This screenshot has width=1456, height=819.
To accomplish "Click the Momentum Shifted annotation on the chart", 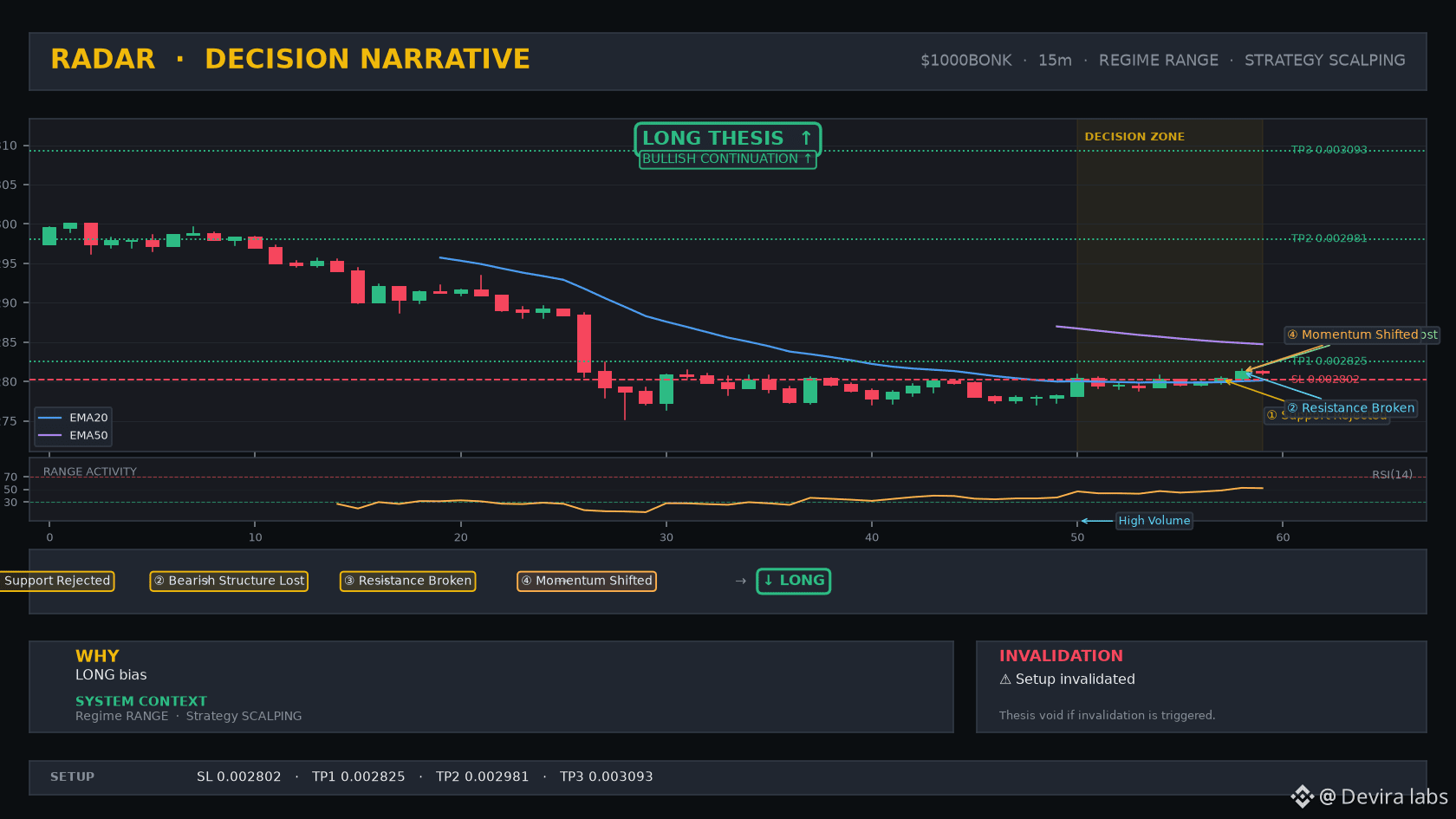I will 1352,335.
